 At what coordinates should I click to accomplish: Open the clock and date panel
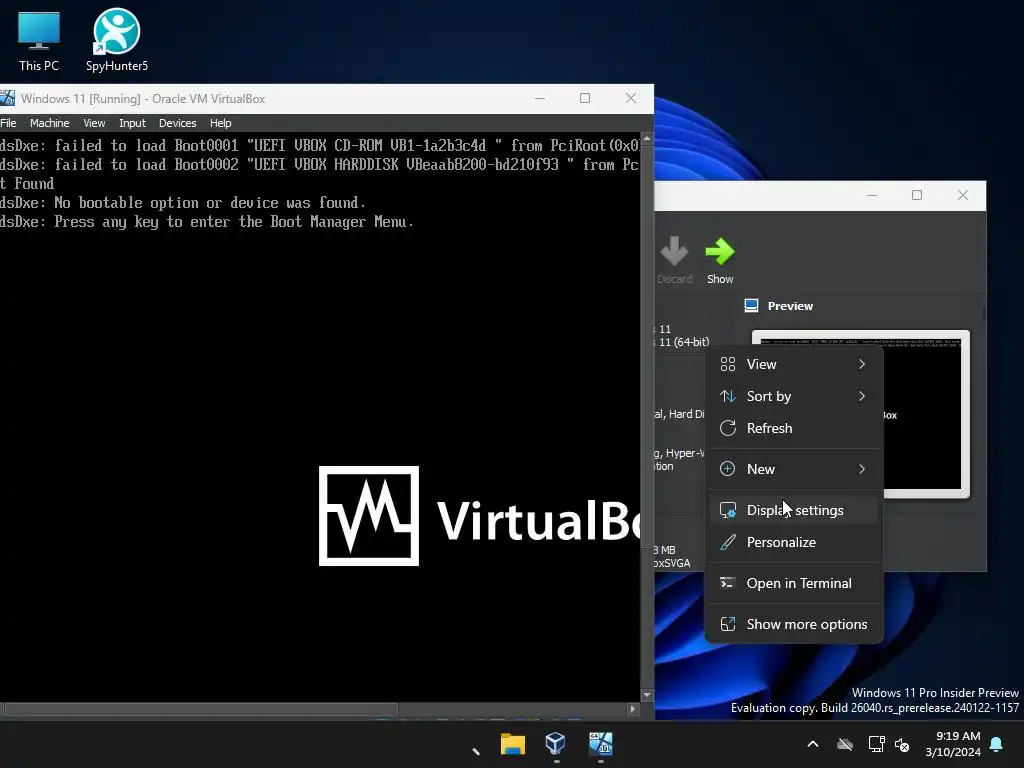953,744
